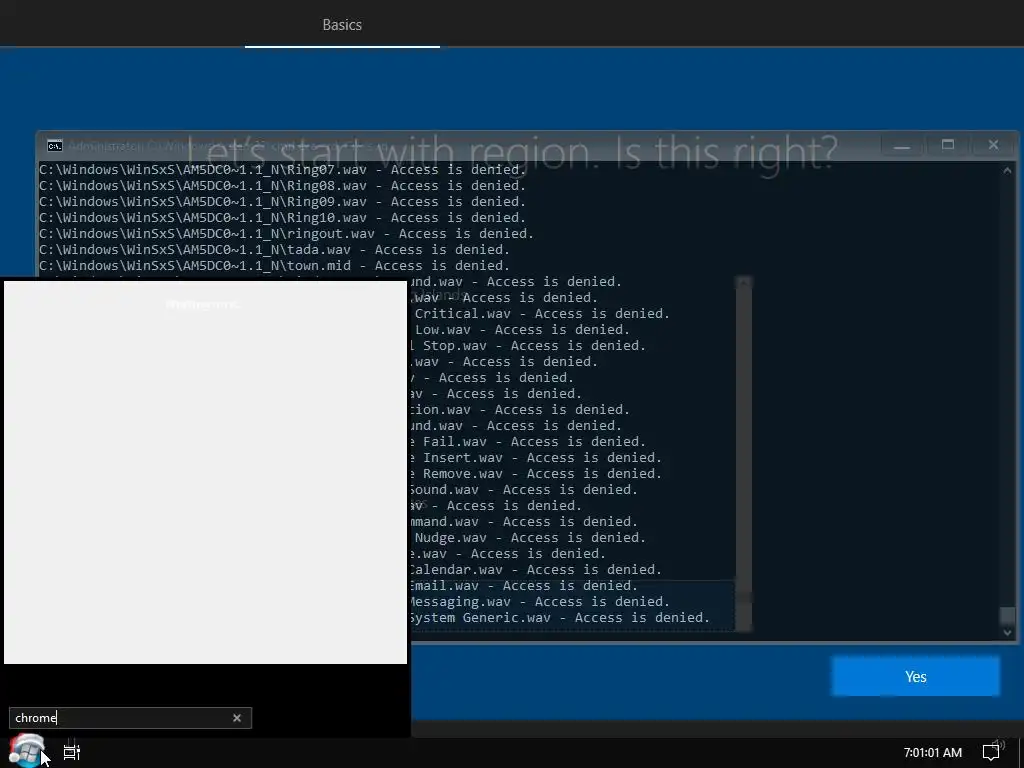Select the Nudge.wav access denied line

pos(530,537)
